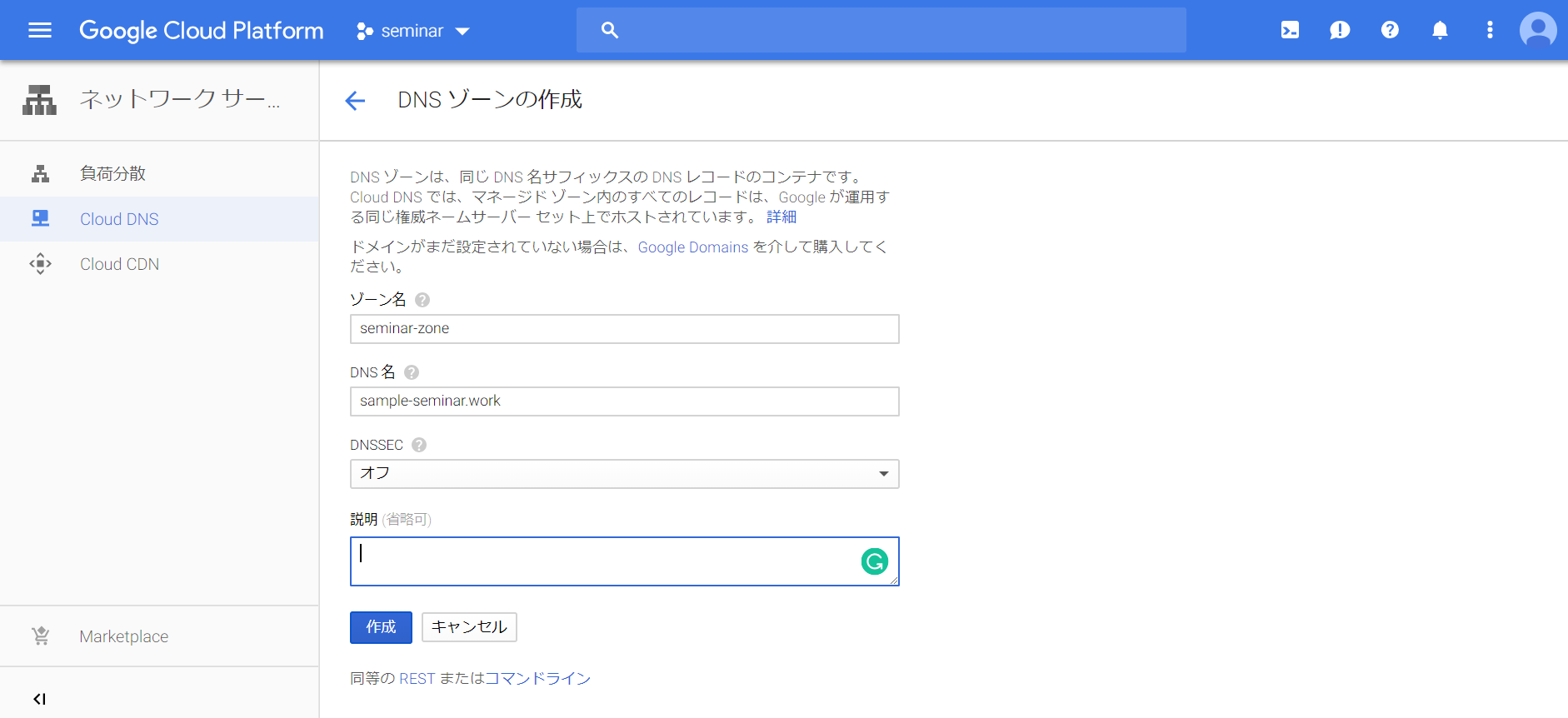The height and width of the screenshot is (718, 1568).
Task: Click the 作成 create button
Action: (x=381, y=627)
